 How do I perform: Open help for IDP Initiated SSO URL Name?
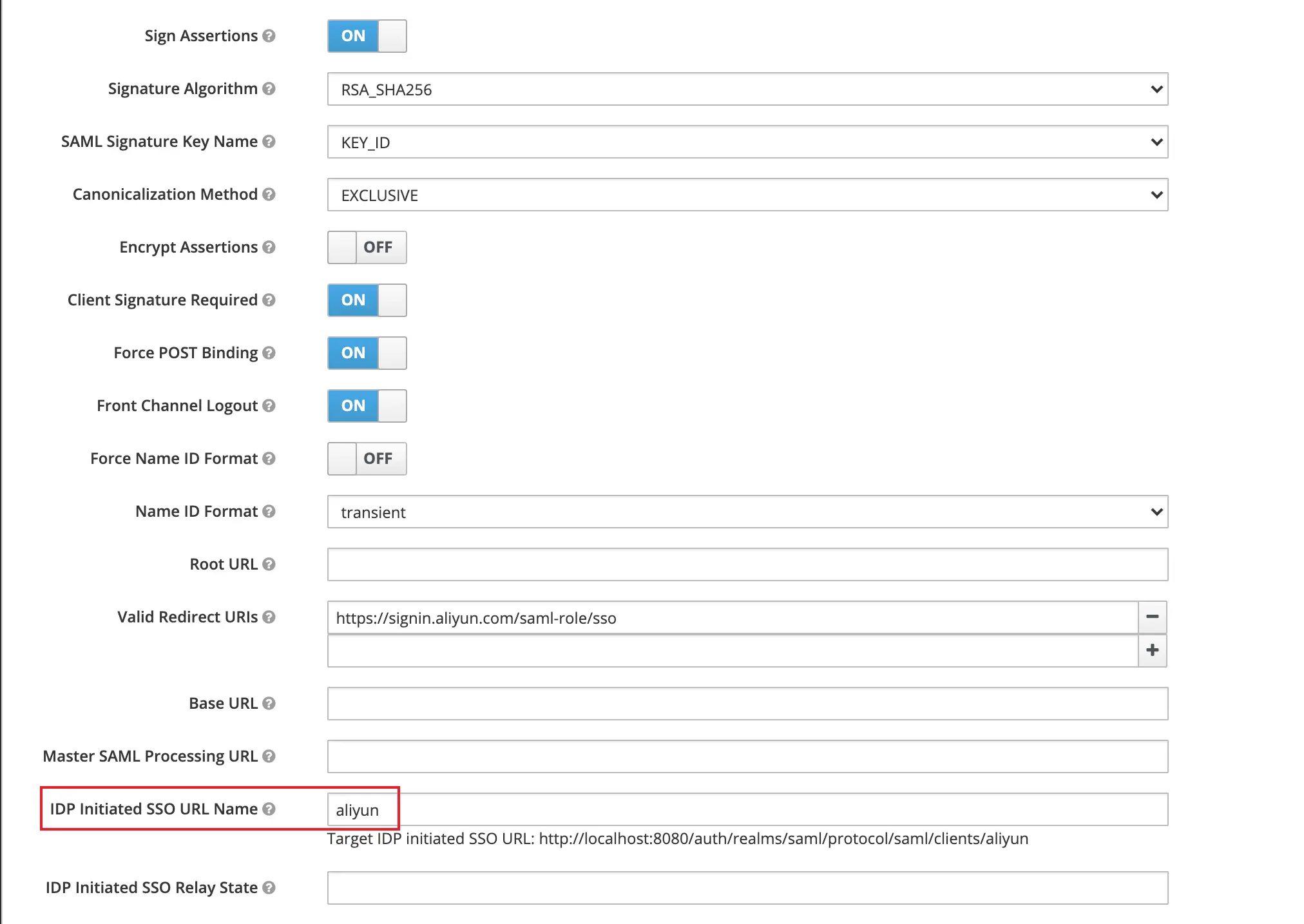point(270,809)
